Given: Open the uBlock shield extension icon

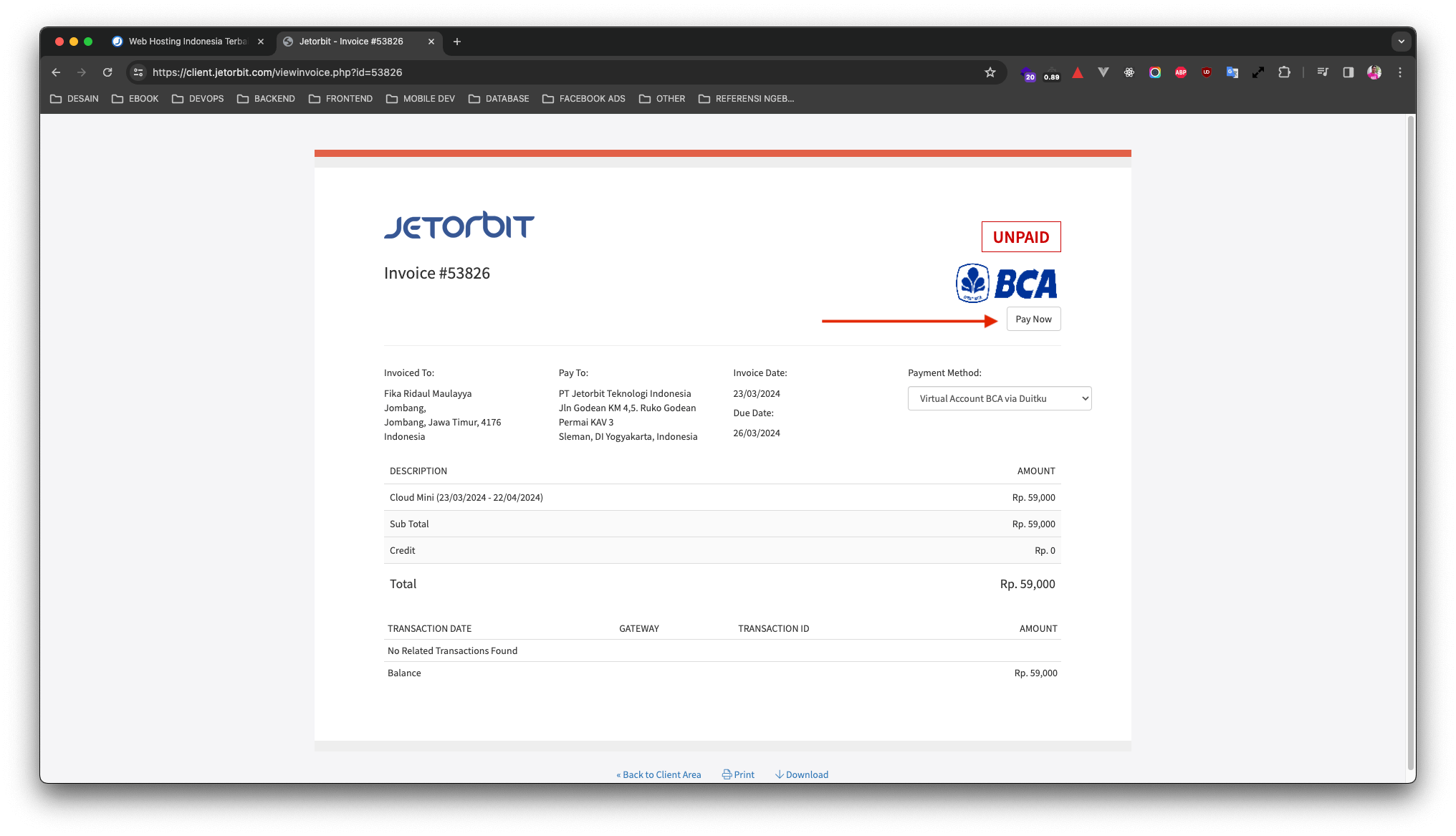Looking at the screenshot, I should click(x=1207, y=72).
